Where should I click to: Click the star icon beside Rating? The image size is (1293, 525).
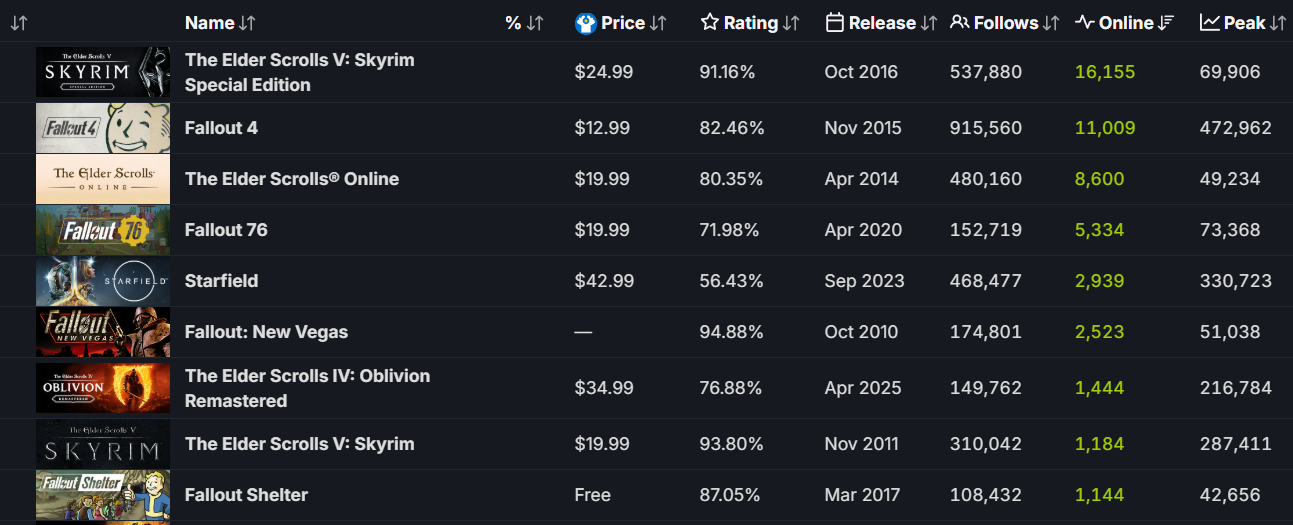710,22
